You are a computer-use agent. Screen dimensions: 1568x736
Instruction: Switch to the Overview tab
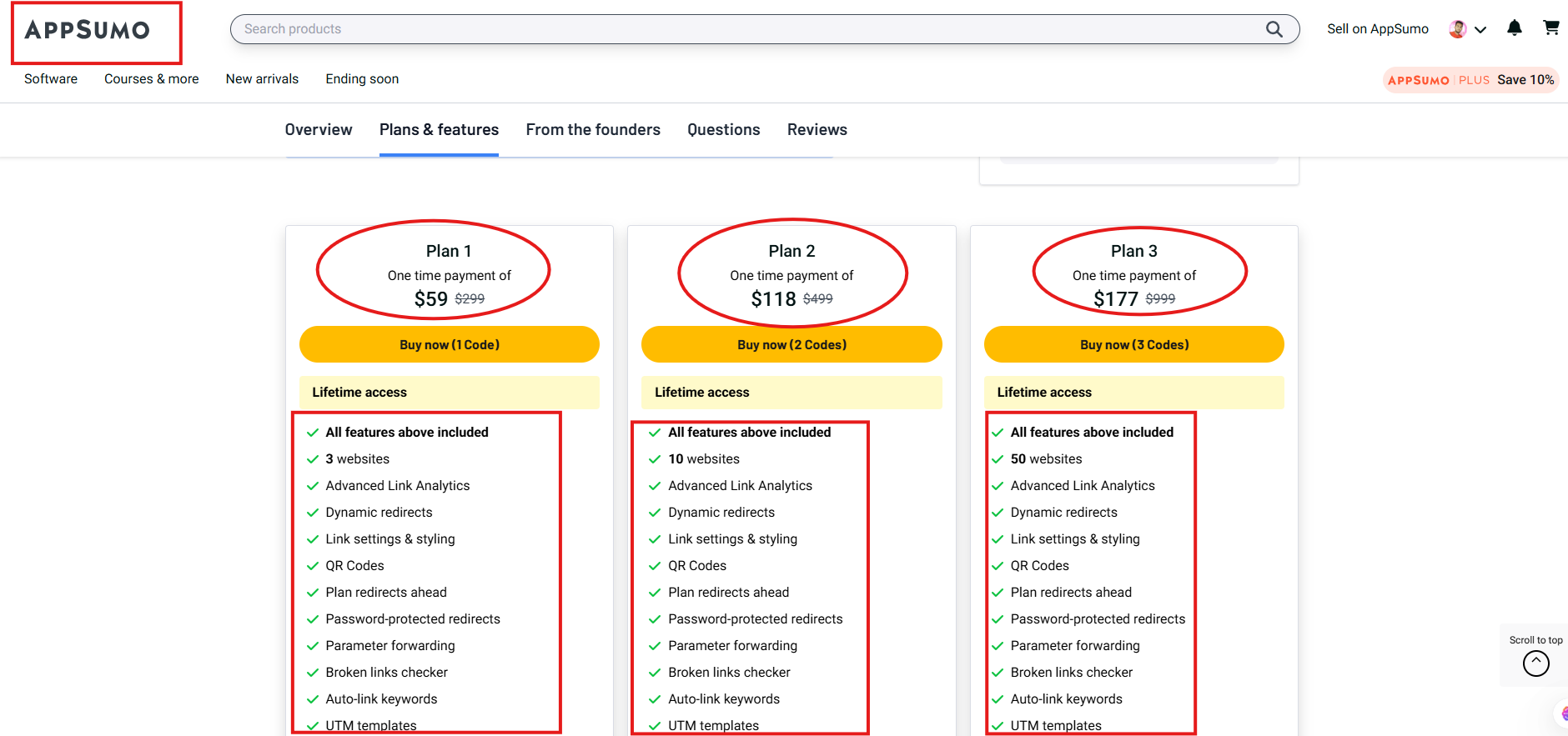pyautogui.click(x=319, y=130)
